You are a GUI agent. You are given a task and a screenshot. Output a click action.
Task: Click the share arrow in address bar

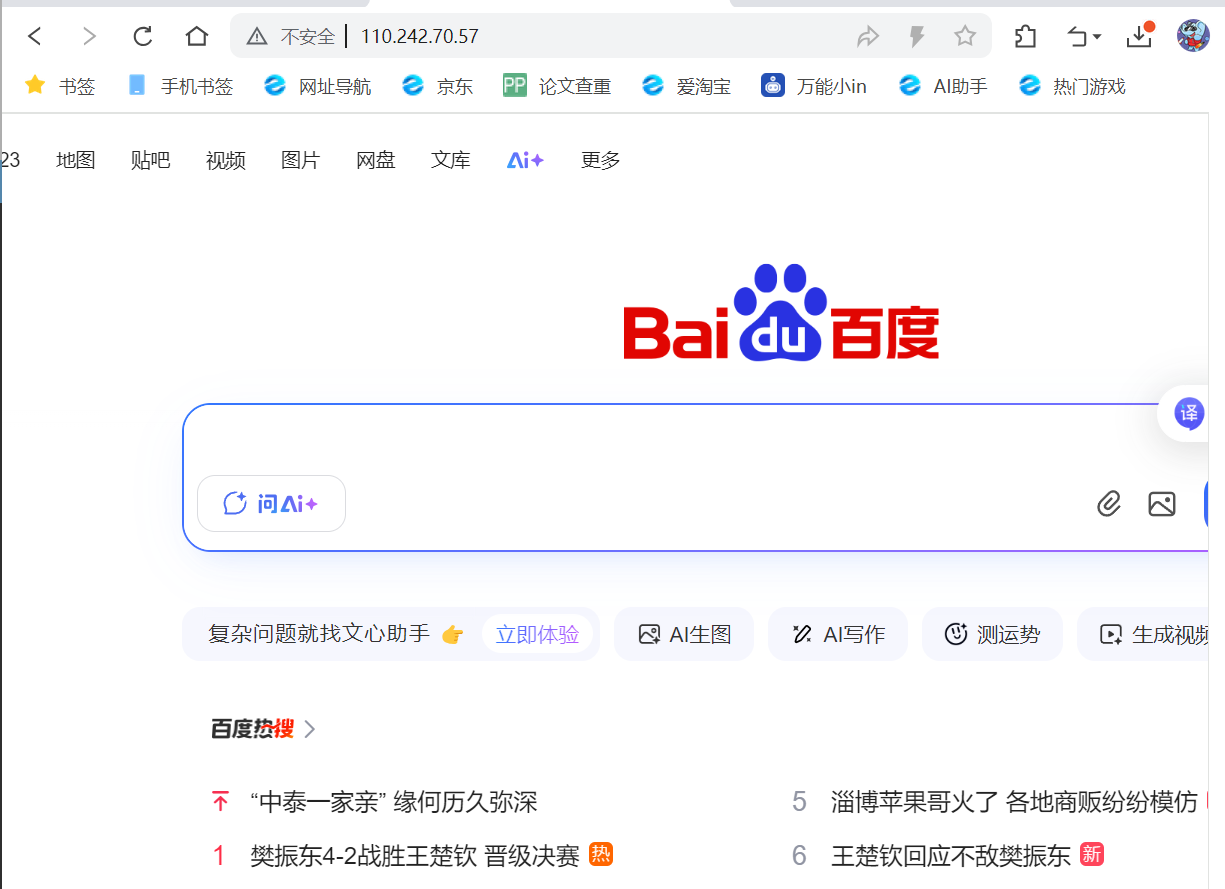867,37
